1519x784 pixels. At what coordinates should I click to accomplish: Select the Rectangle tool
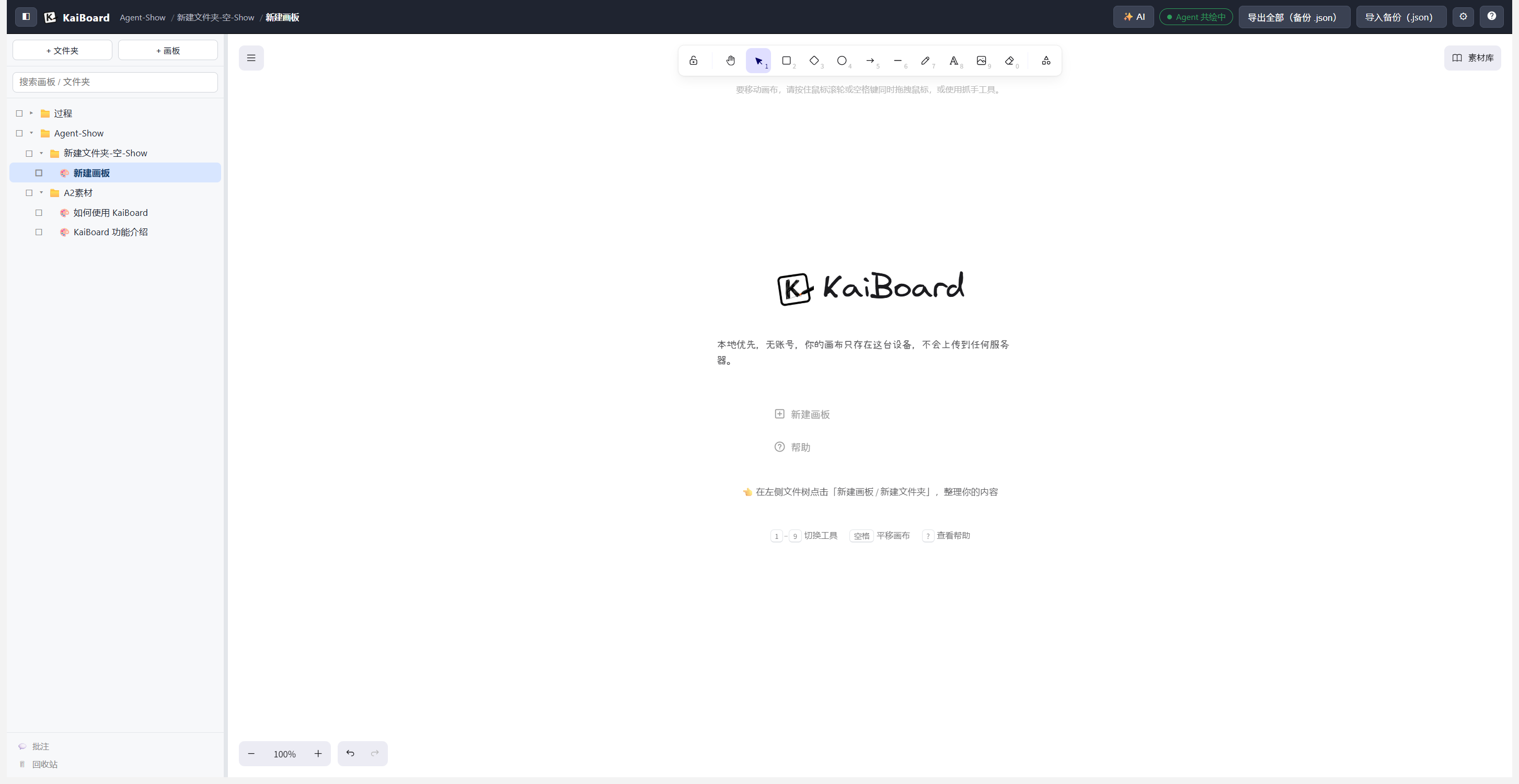point(787,61)
